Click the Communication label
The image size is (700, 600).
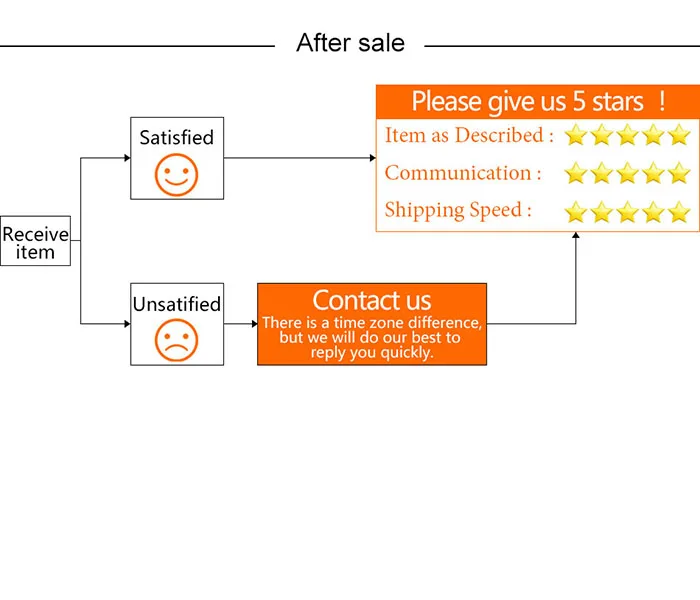click(463, 173)
